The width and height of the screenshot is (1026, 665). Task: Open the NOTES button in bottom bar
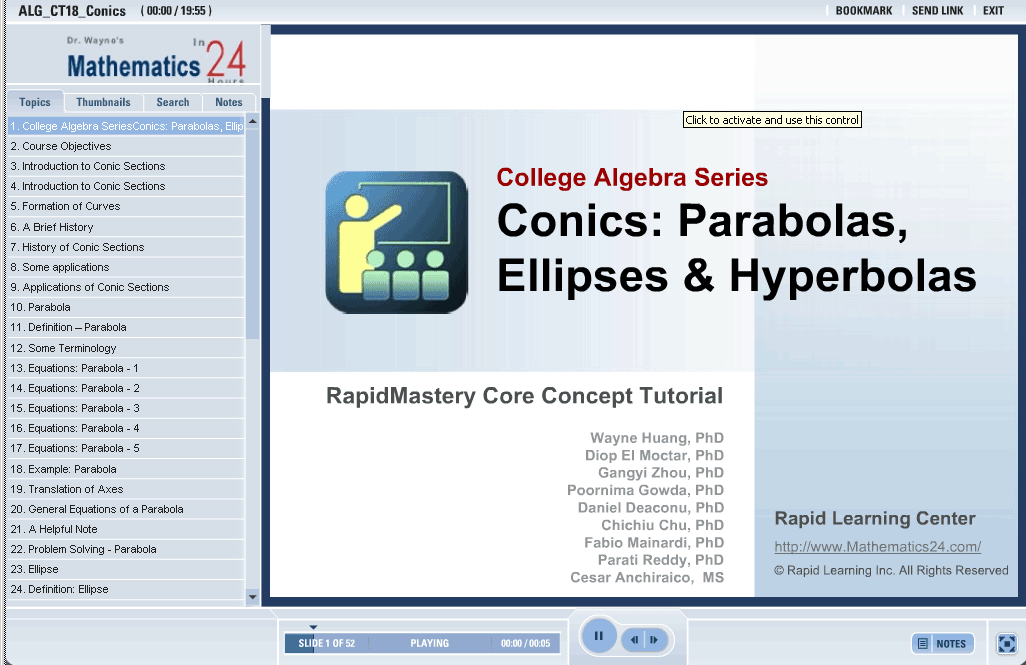tap(942, 643)
